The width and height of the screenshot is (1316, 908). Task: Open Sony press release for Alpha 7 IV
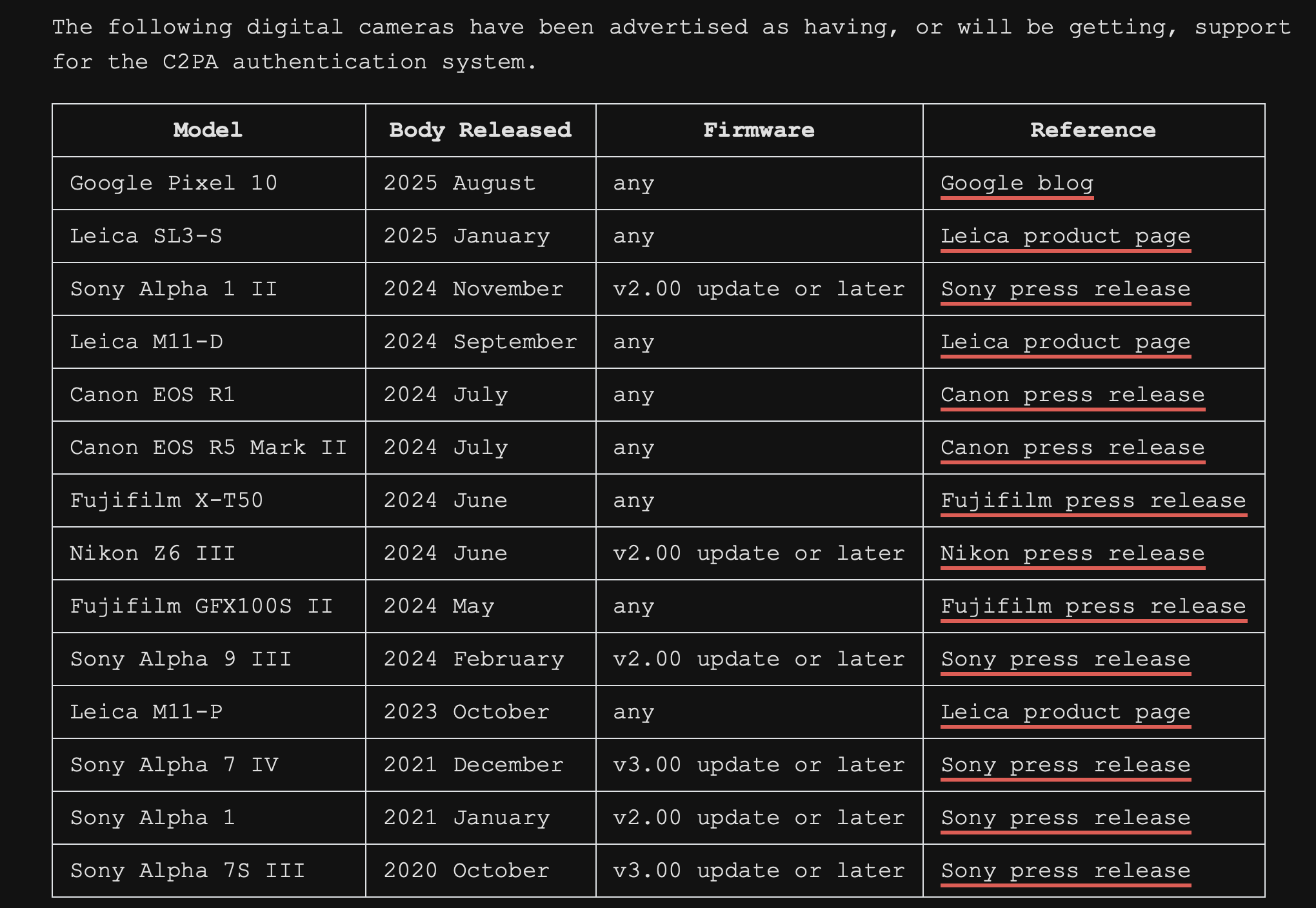(1065, 765)
